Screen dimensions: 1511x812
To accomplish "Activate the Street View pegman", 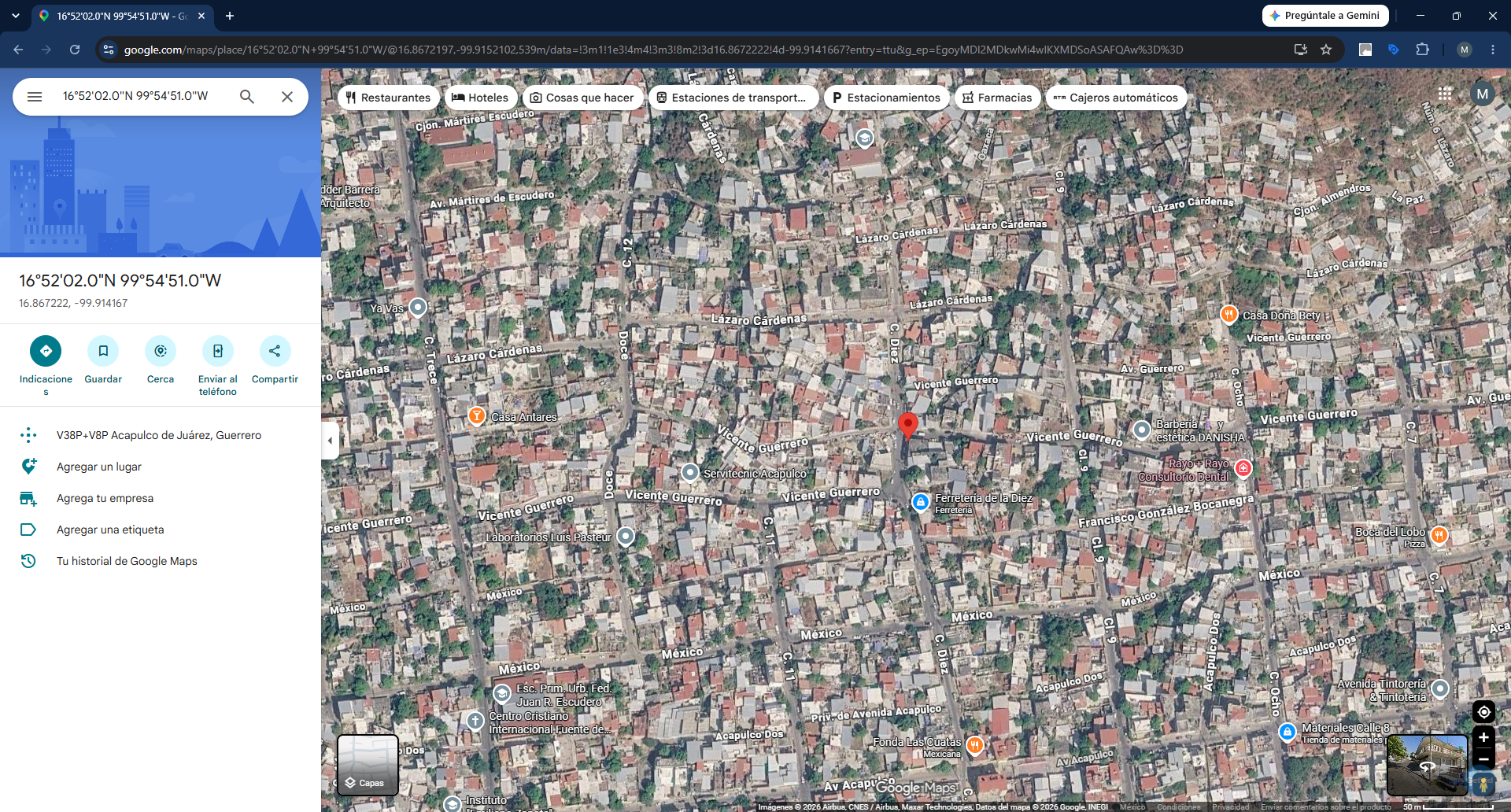I will pyautogui.click(x=1483, y=784).
